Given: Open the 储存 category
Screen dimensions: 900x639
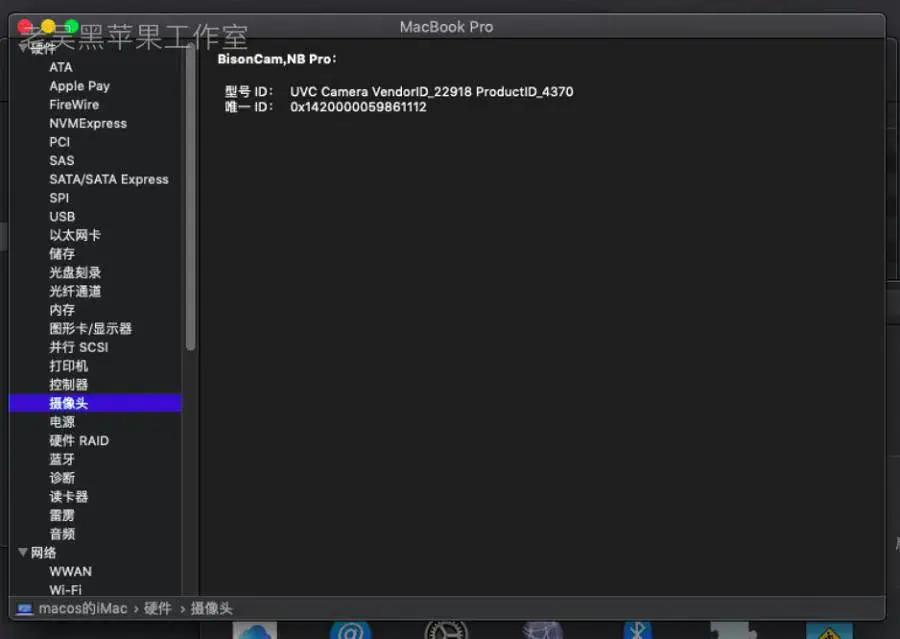Looking at the screenshot, I should [x=62, y=254].
